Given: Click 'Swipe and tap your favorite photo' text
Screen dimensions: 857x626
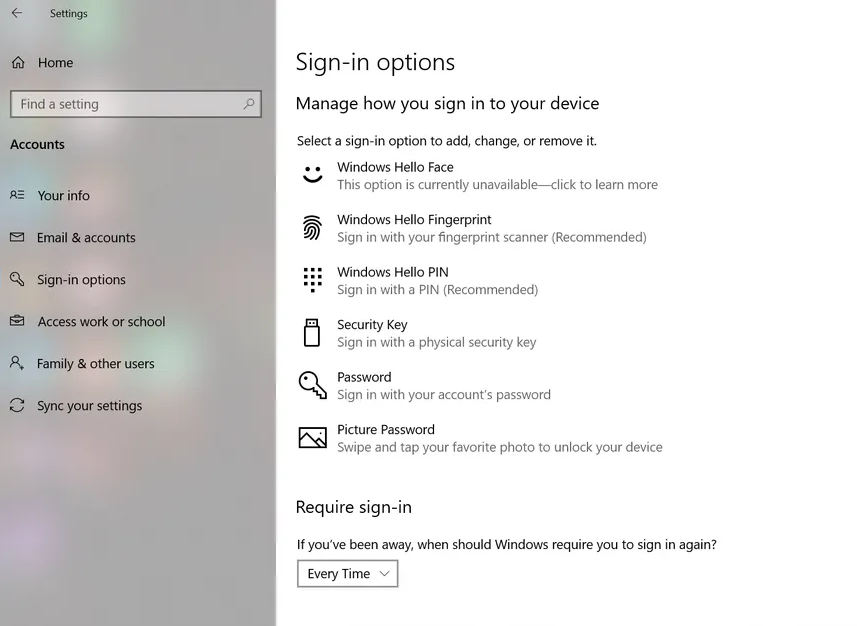Looking at the screenshot, I should [500, 447].
